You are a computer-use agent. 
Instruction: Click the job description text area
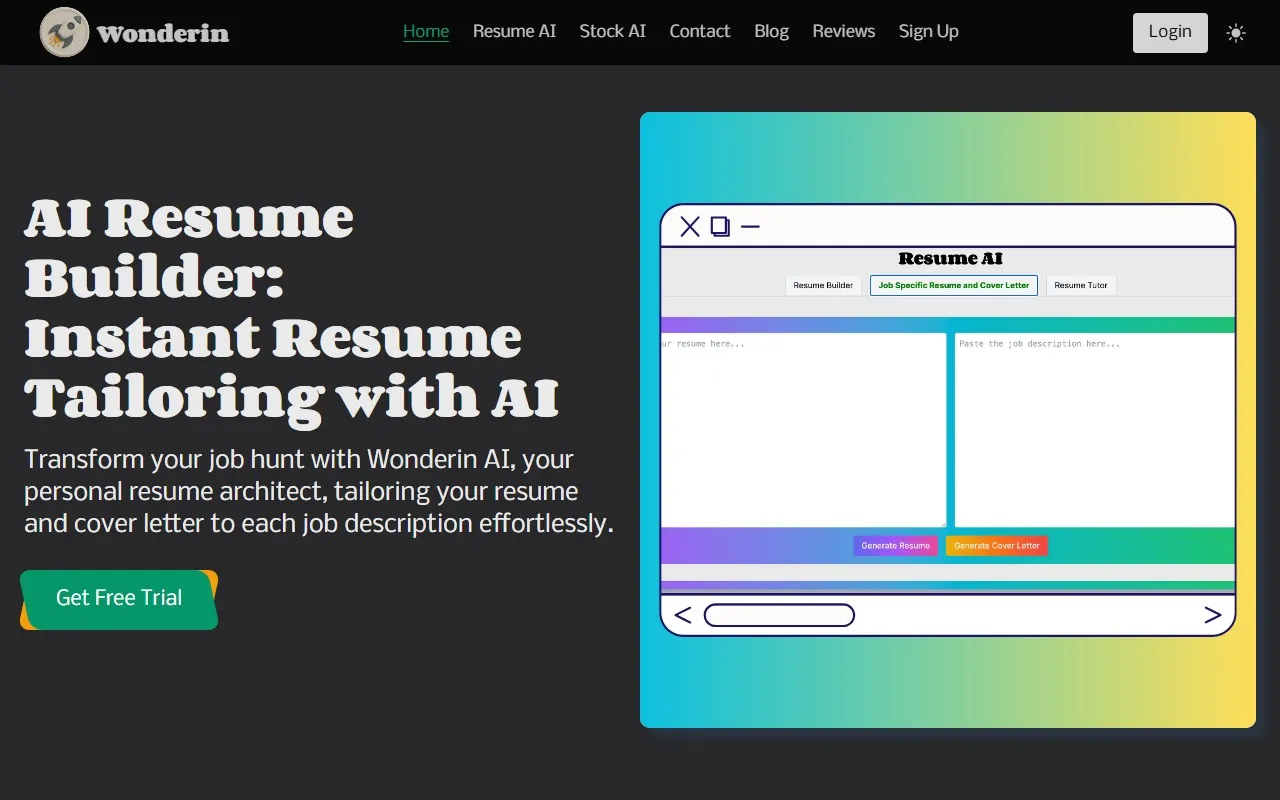1094,430
